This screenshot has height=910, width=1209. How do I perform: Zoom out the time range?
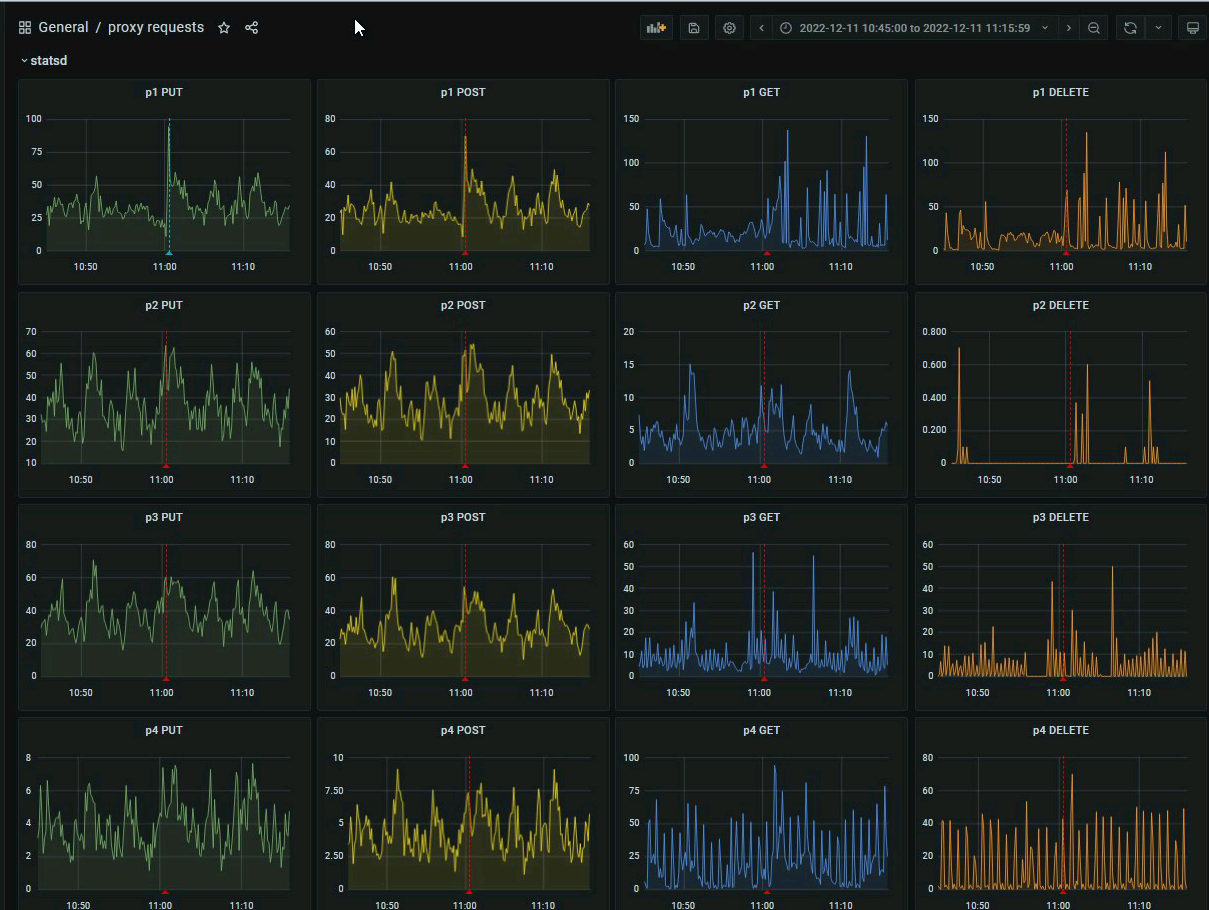click(x=1094, y=28)
